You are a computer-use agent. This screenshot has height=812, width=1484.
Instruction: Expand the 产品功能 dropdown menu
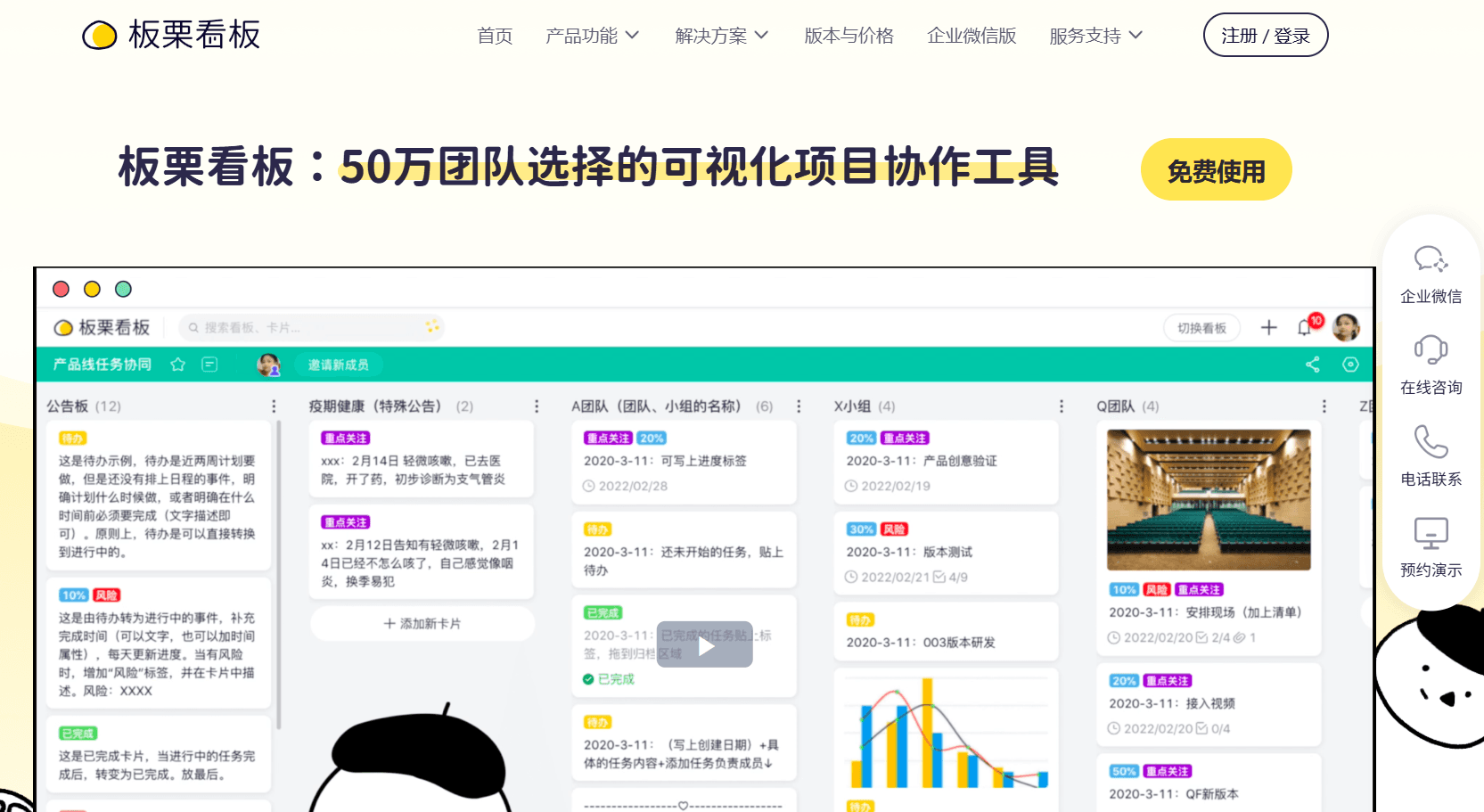pyautogui.click(x=593, y=36)
